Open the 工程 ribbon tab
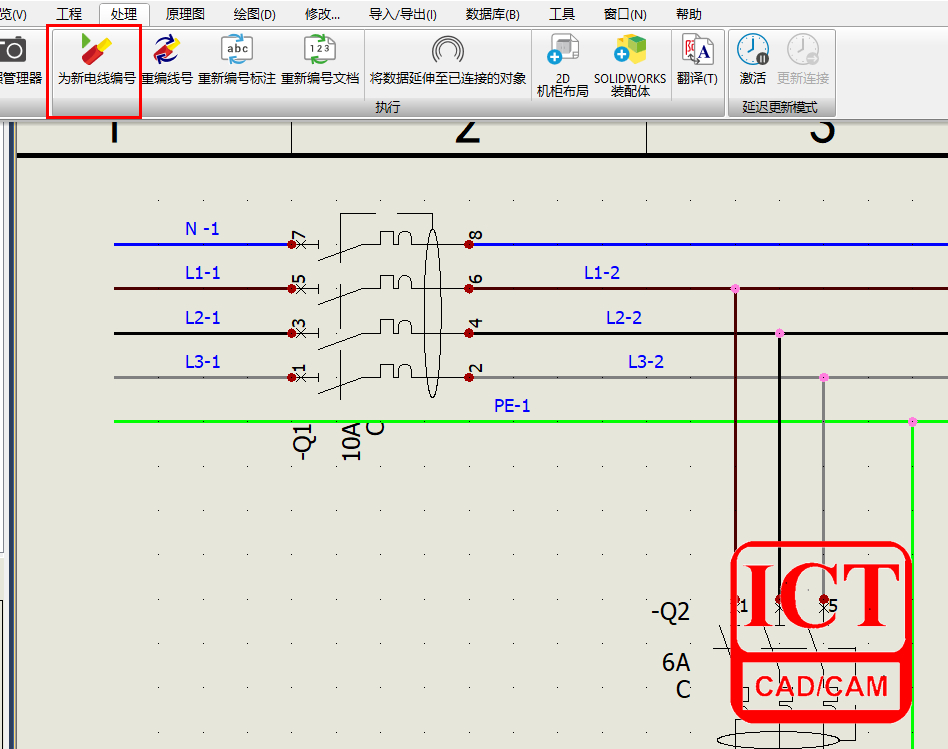948x749 pixels. [69, 14]
